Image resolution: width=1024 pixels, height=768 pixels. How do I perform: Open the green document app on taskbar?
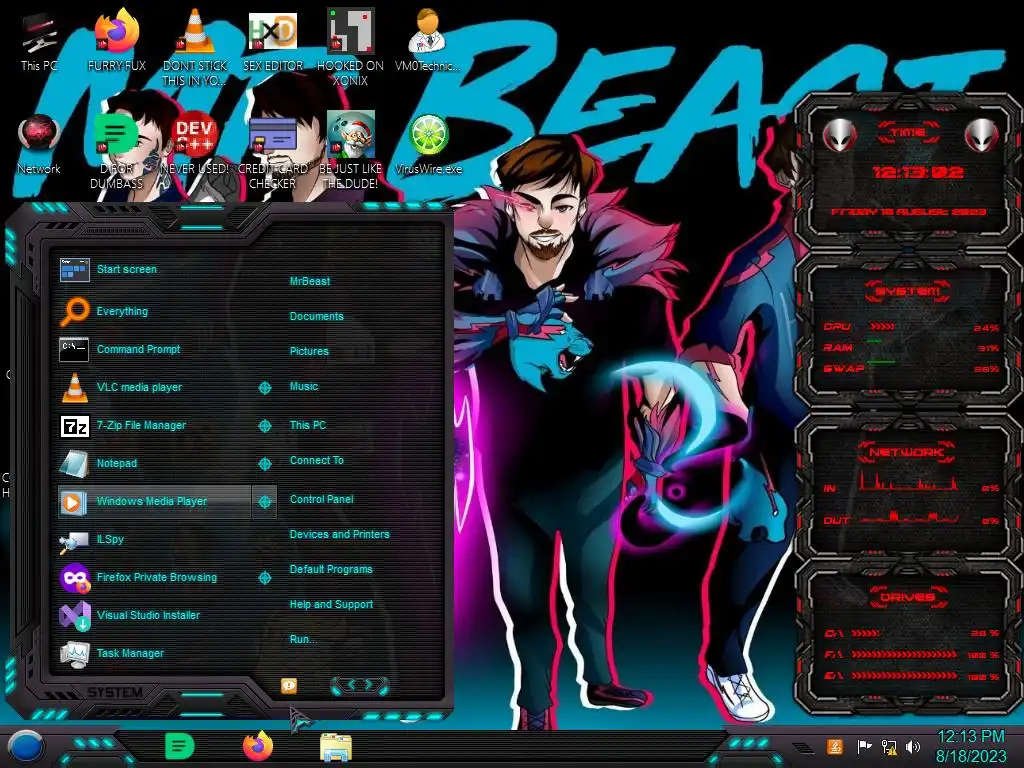click(x=180, y=746)
